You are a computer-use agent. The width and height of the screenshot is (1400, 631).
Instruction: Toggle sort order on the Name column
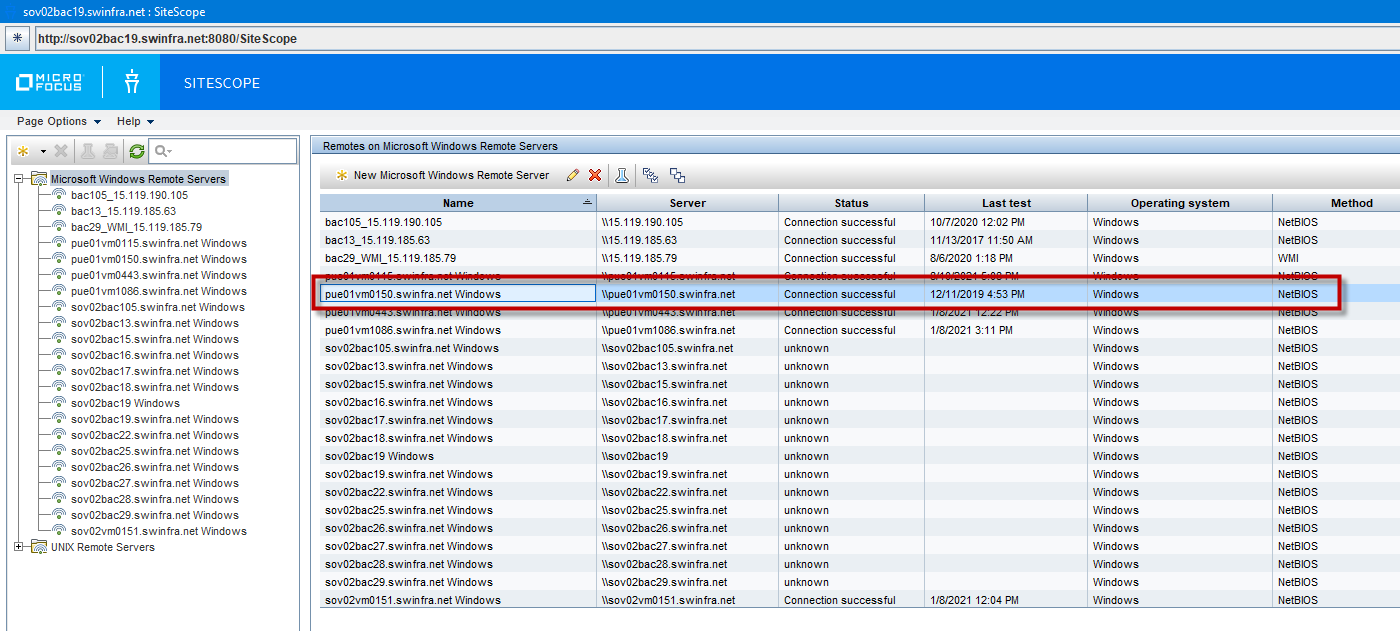(457, 202)
